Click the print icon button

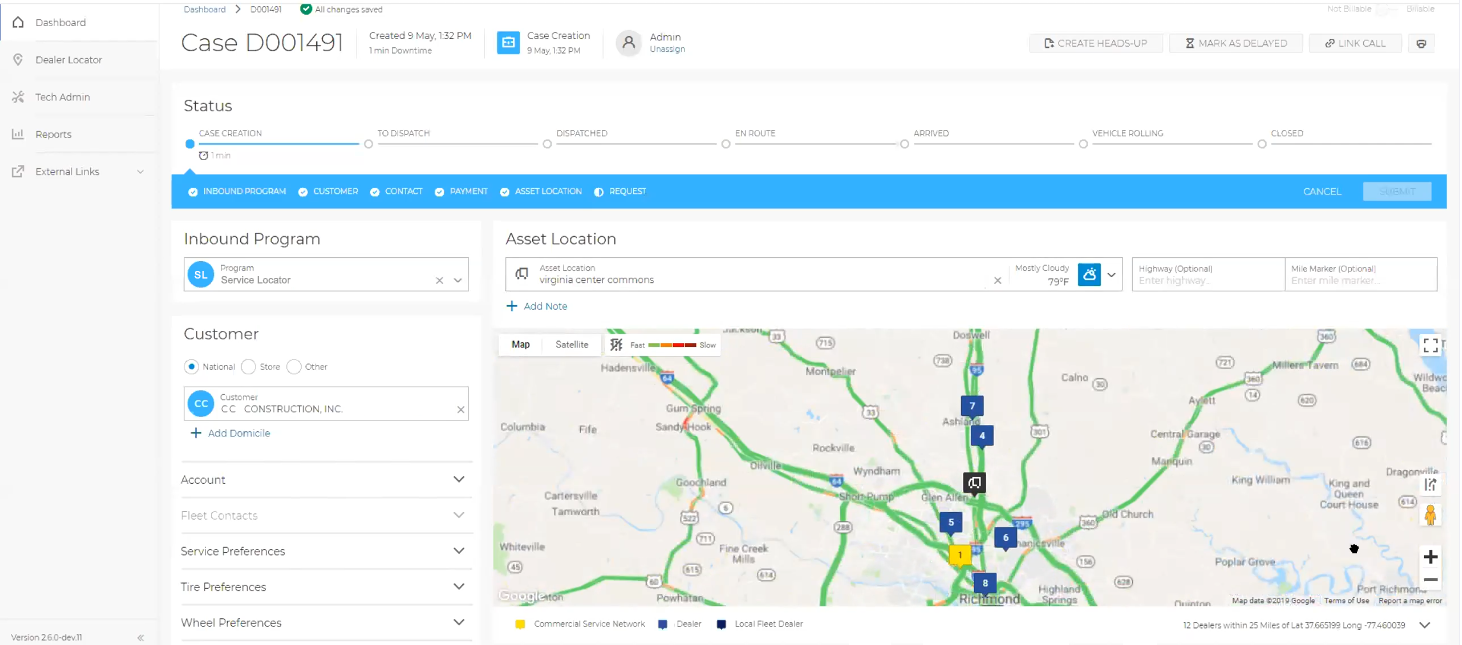[1421, 44]
